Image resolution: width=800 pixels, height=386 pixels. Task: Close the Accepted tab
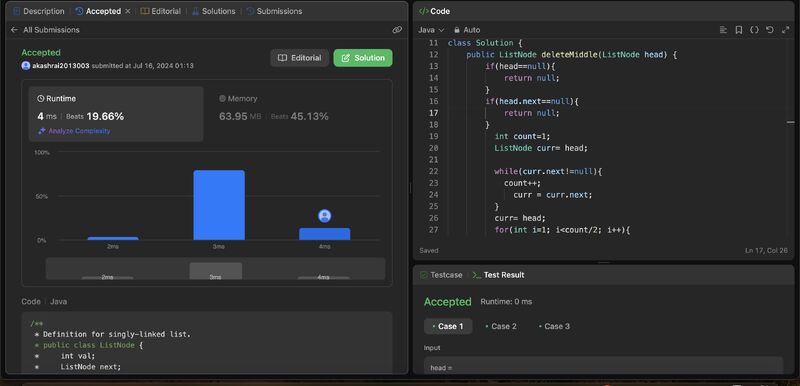[128, 11]
